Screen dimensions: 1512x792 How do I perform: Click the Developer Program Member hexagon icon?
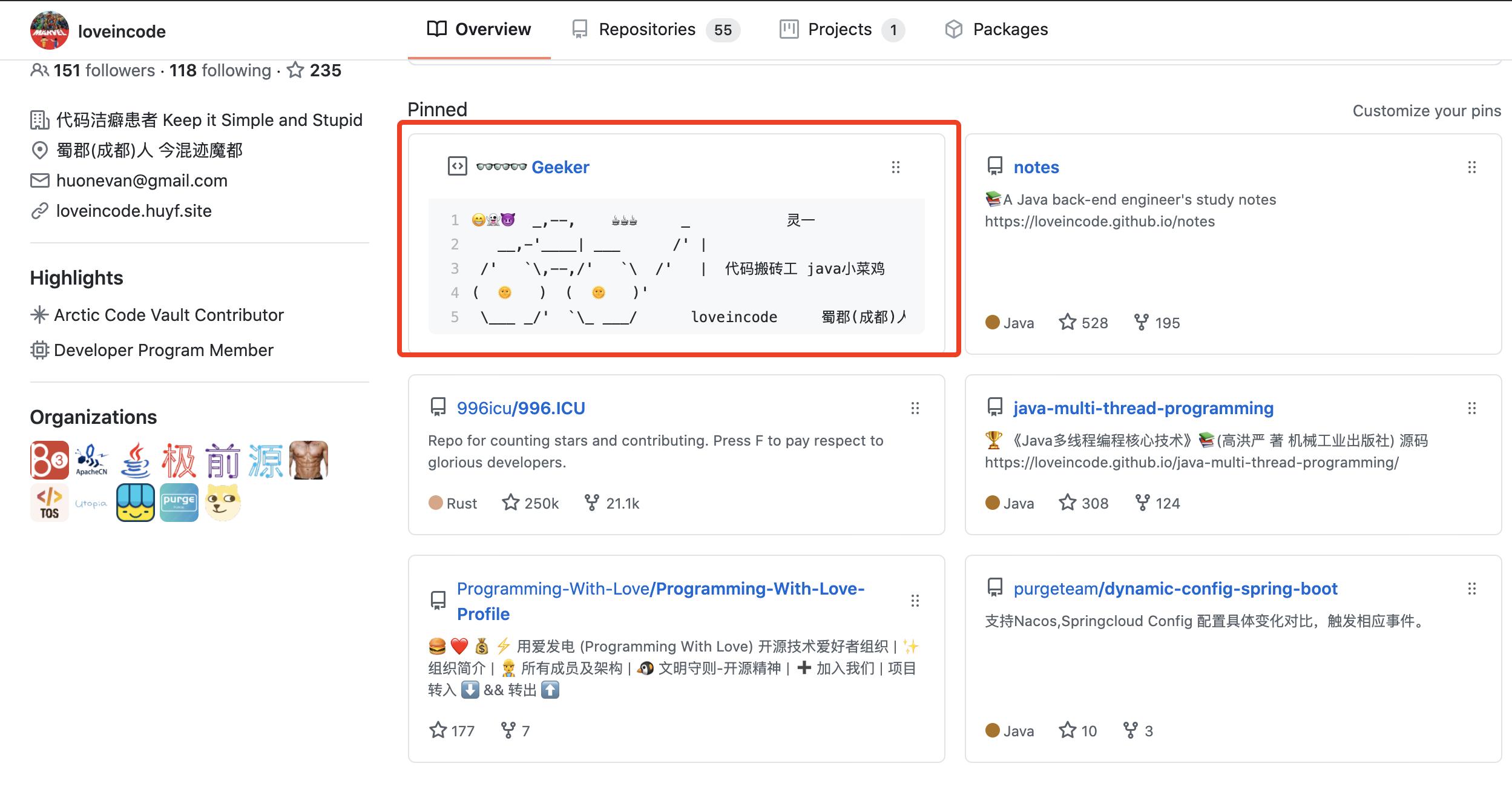tap(39, 349)
